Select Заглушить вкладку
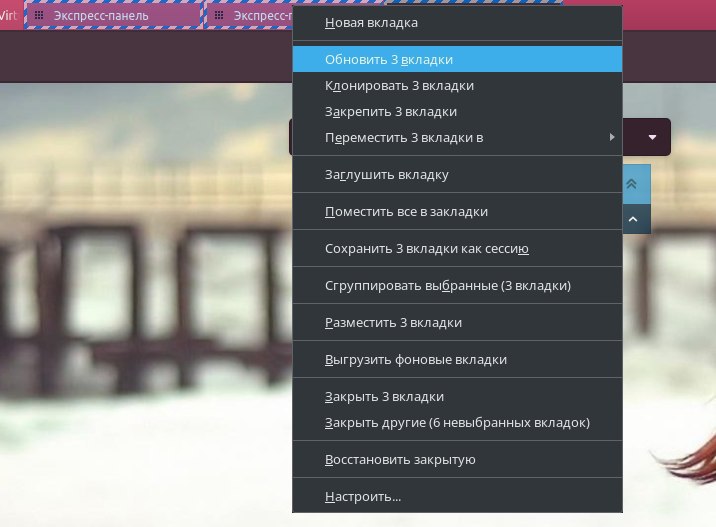The width and height of the screenshot is (716, 527). pos(457,174)
